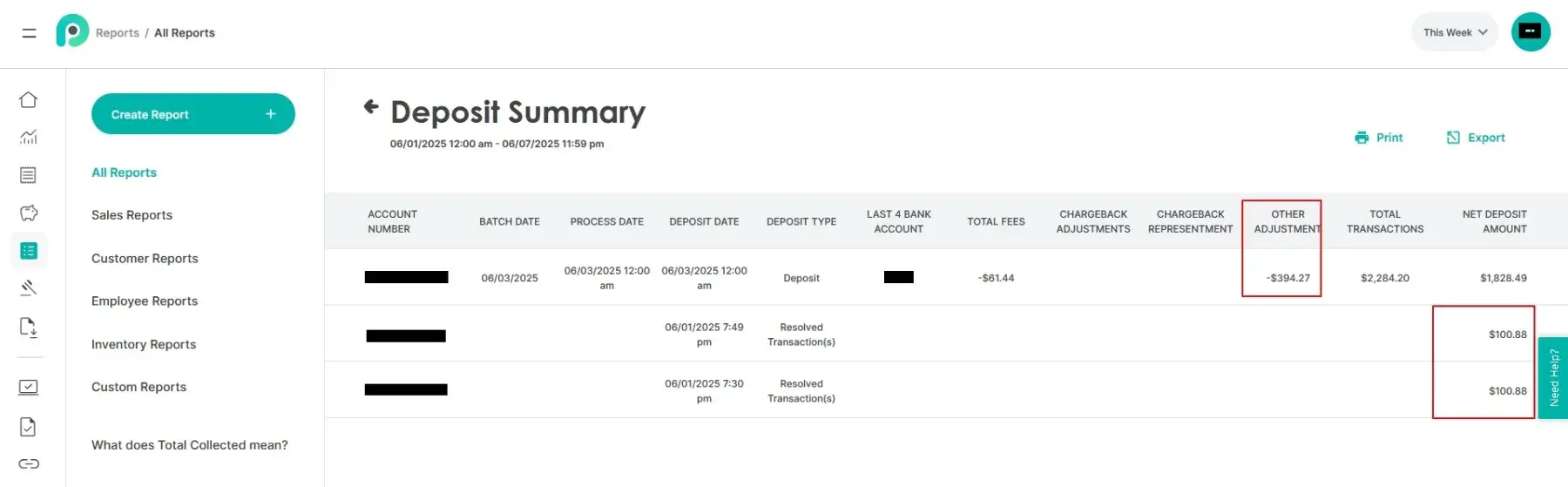The width and height of the screenshot is (1568, 487).
Task: Open the analytics chart icon in sidebar
Action: click(28, 137)
